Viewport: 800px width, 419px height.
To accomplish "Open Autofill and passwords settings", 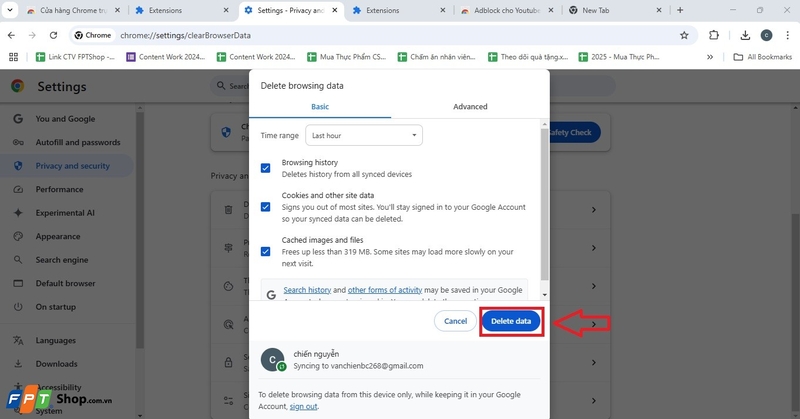I will point(78,142).
